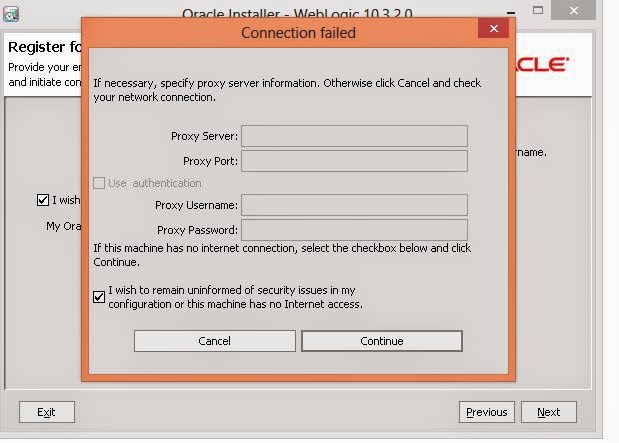Go to Previous installer step
The height and width of the screenshot is (443, 619).
(x=487, y=412)
